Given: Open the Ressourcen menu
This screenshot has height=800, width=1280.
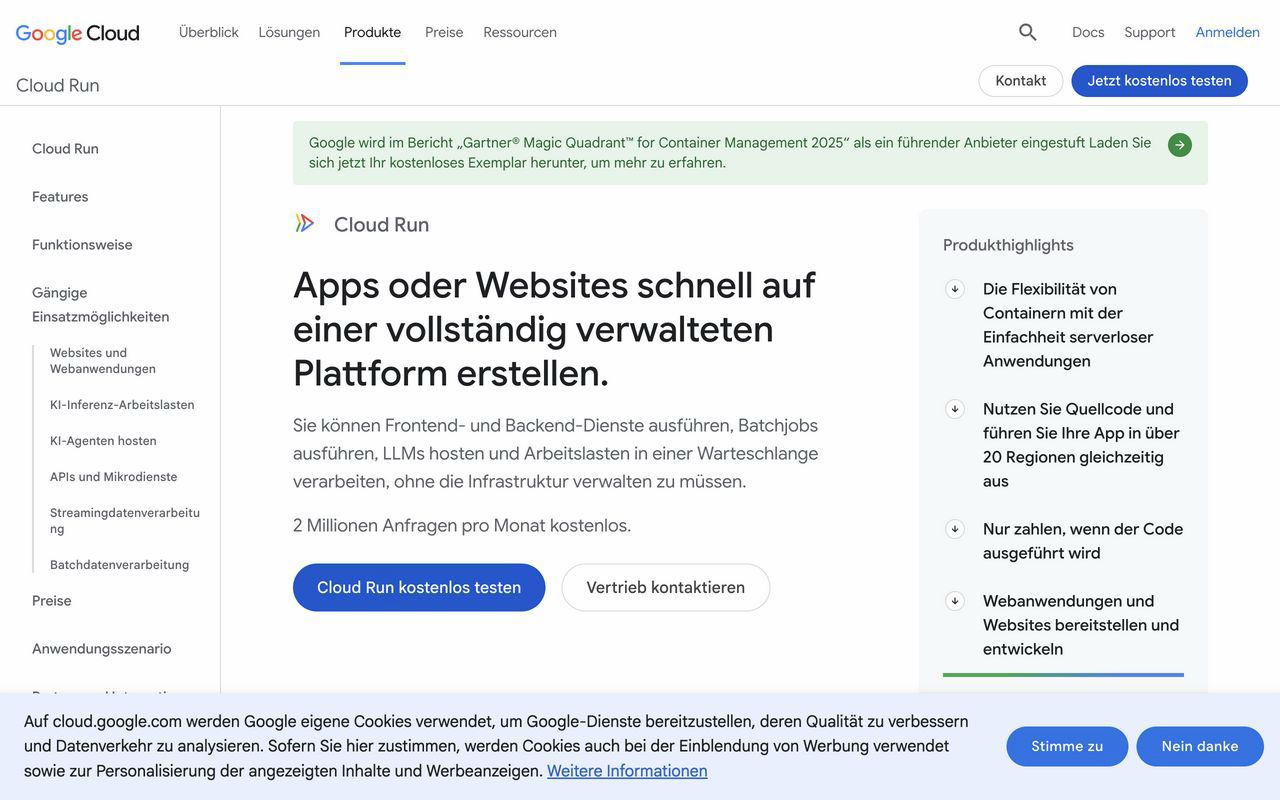Looking at the screenshot, I should 520,32.
